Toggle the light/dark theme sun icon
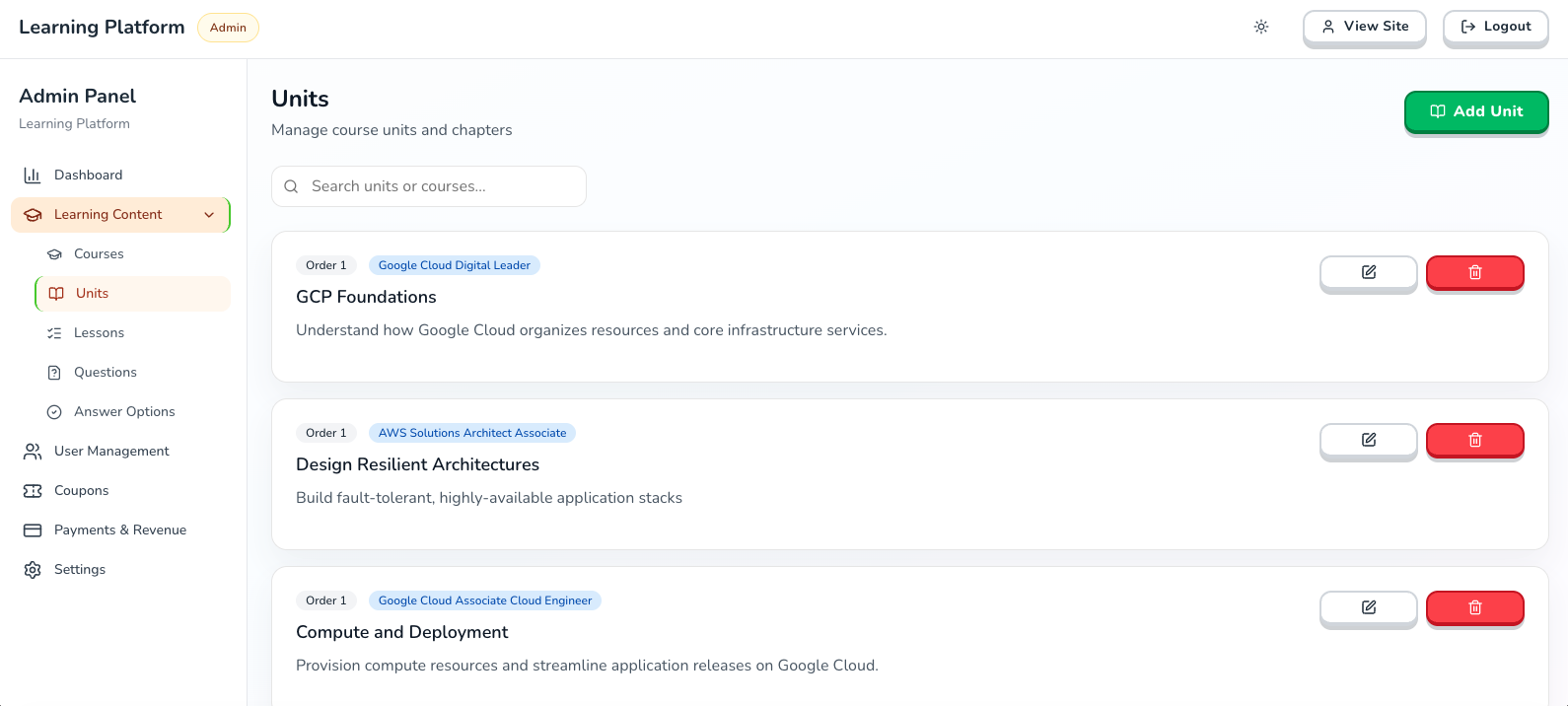The image size is (1568, 706). [x=1261, y=27]
